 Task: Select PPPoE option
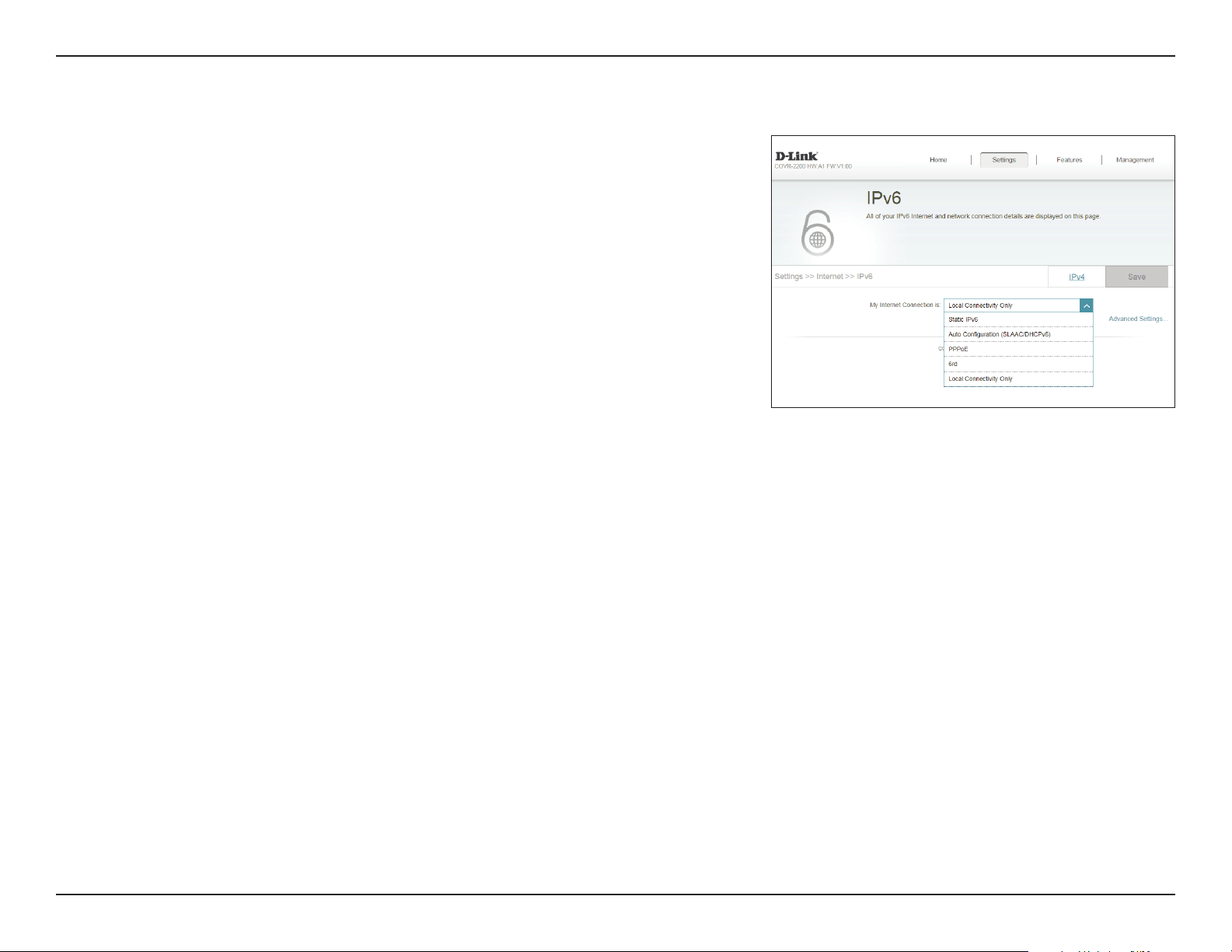coord(1018,349)
